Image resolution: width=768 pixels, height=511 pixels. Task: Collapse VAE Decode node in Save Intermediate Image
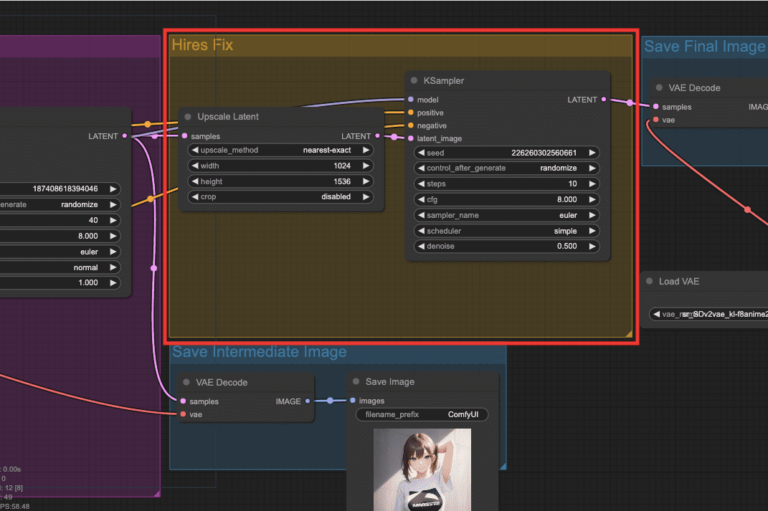[x=187, y=382]
